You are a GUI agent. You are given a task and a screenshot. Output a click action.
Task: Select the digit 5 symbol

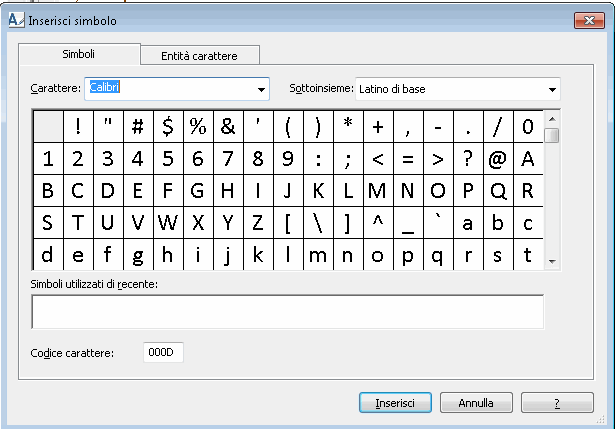tap(168, 158)
